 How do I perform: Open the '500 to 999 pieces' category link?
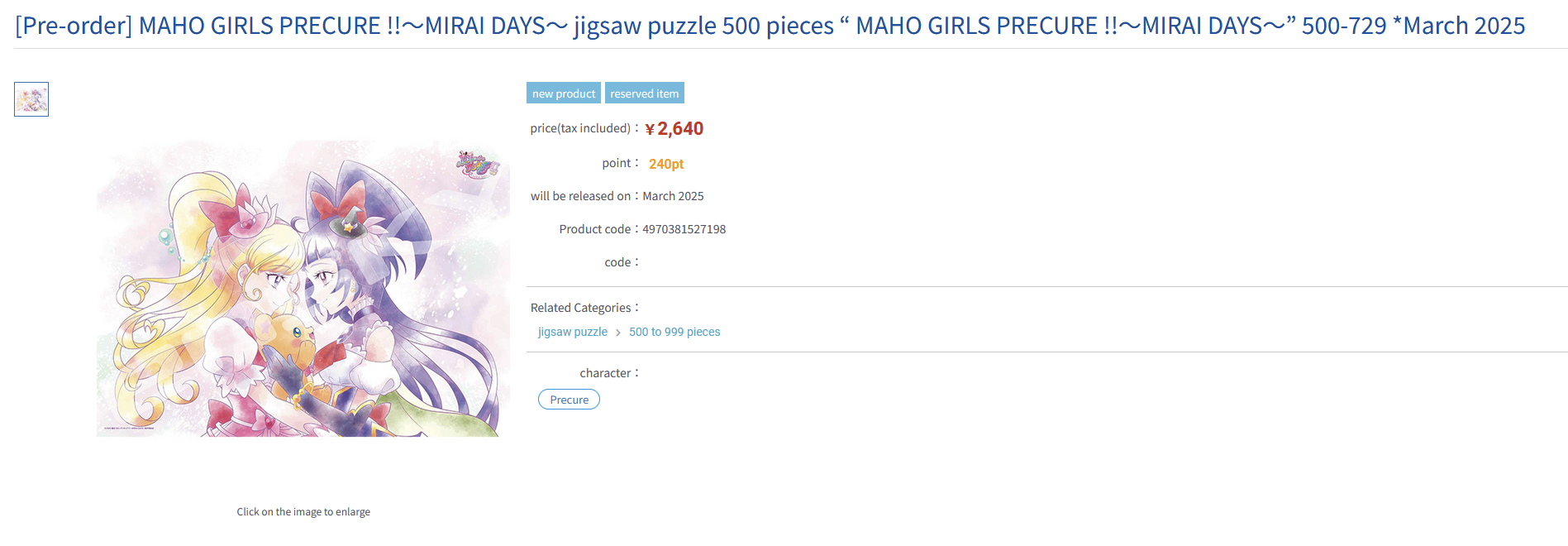[x=674, y=332]
